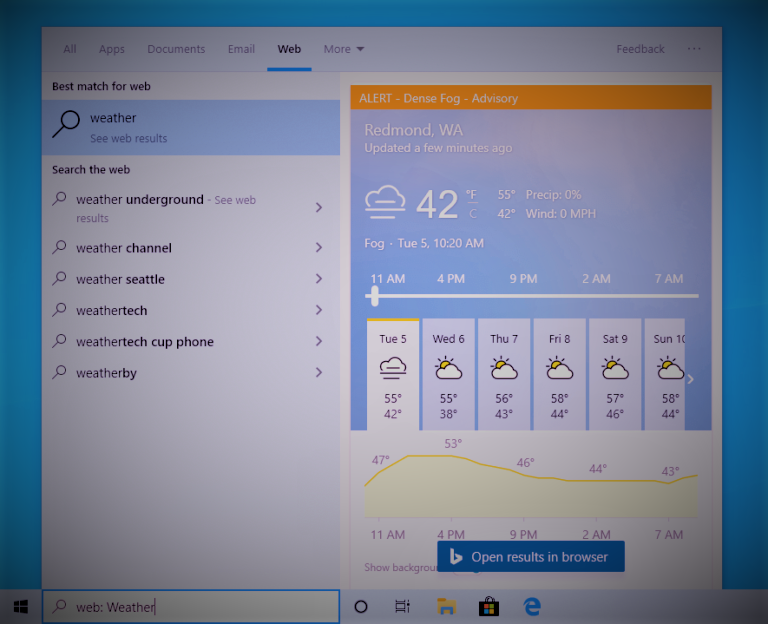Viewport: 768px width, 624px height.
Task: Click Open results in browser button
Action: click(x=531, y=556)
